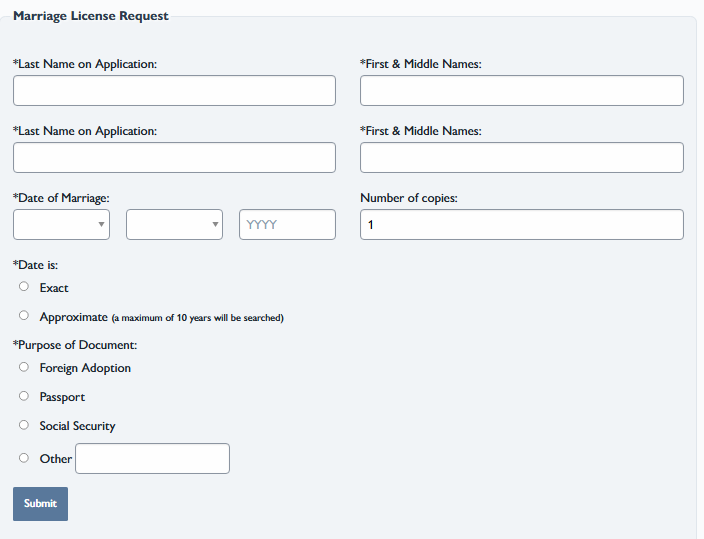Click the Date of Marriage label
Viewport: 704px width, 539px height.
61,198
